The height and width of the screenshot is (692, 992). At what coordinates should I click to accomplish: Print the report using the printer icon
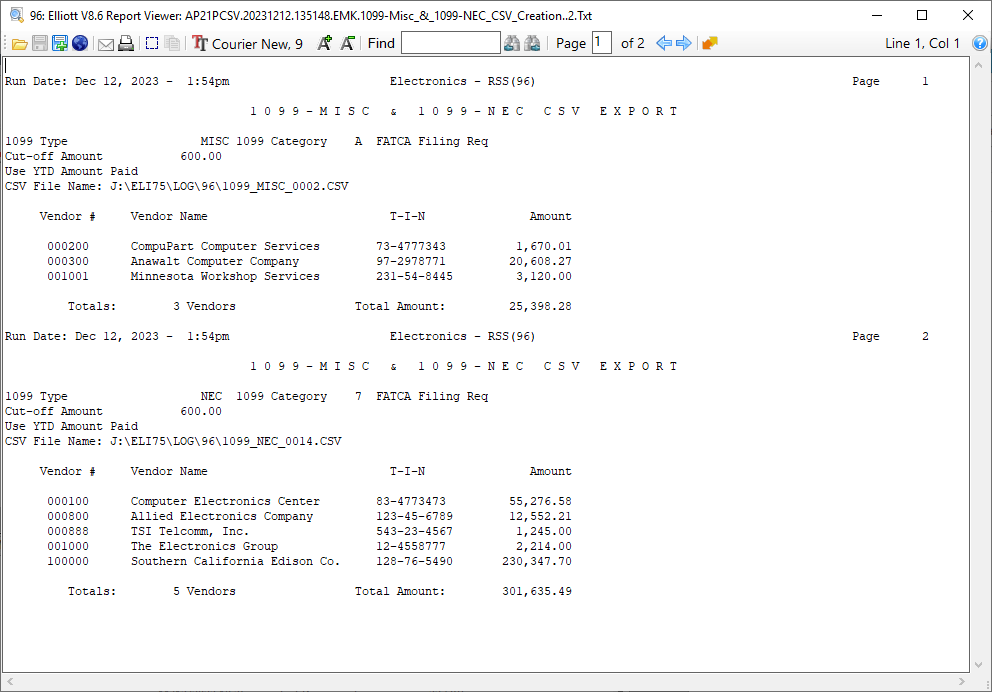point(126,43)
